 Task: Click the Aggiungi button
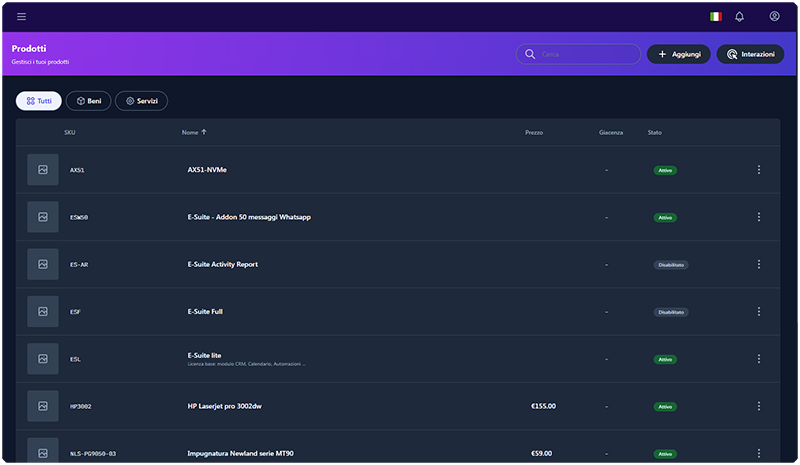(679, 54)
